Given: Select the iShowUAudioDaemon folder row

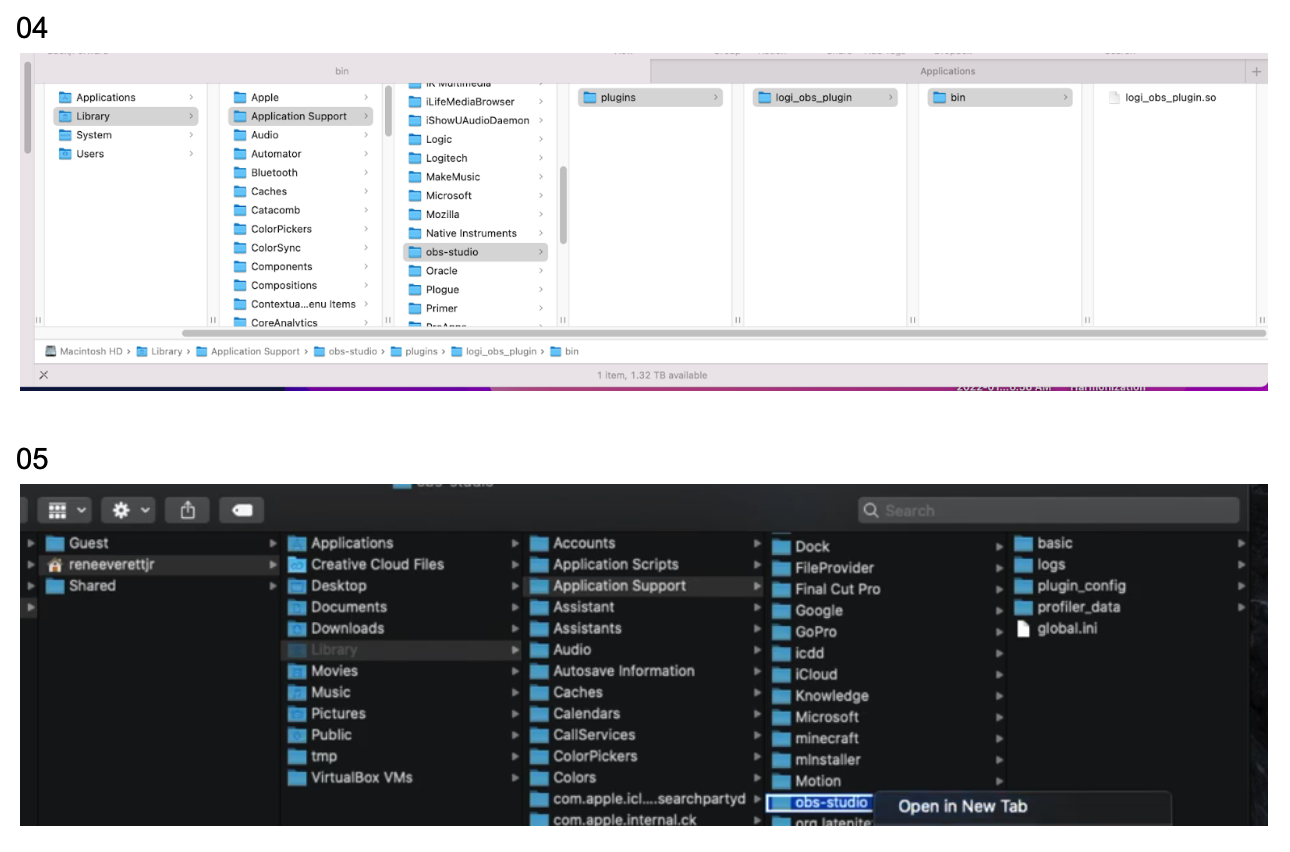Looking at the screenshot, I should tap(475, 120).
